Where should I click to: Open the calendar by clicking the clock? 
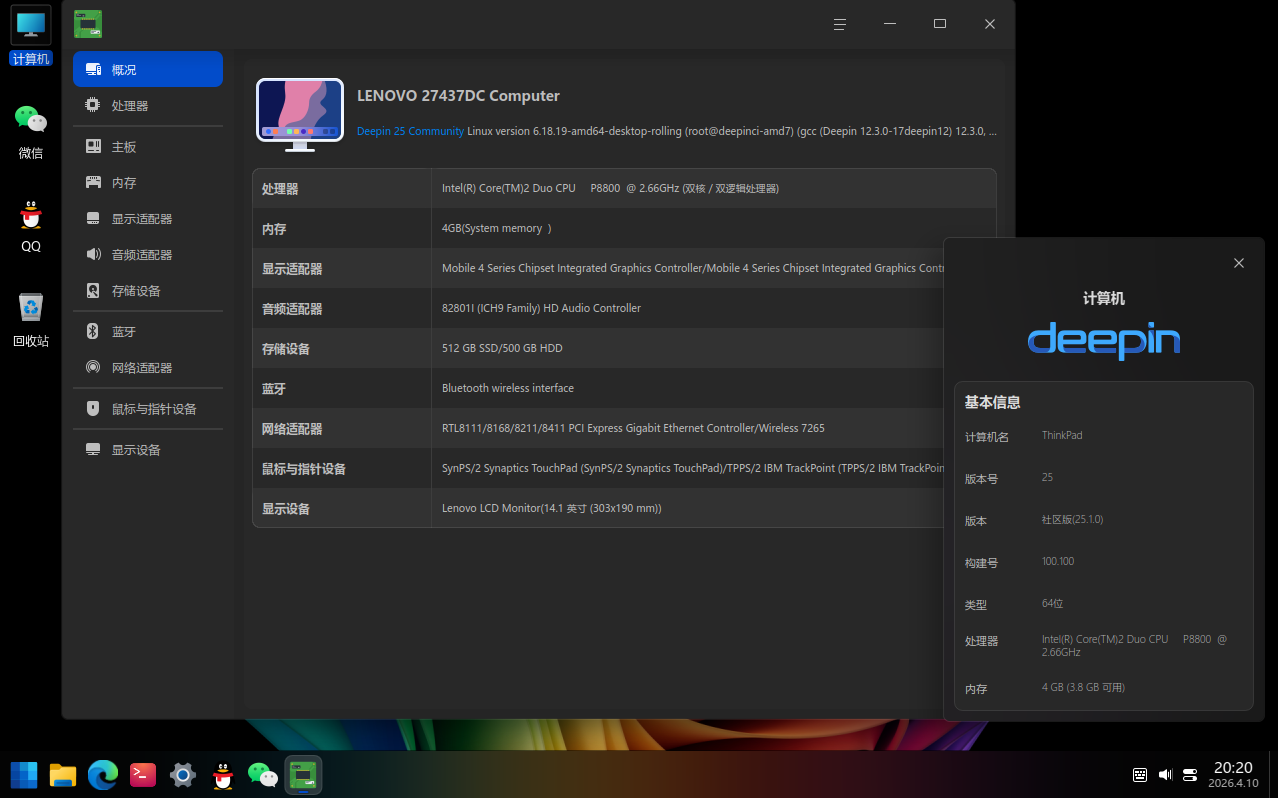[x=1232, y=774]
